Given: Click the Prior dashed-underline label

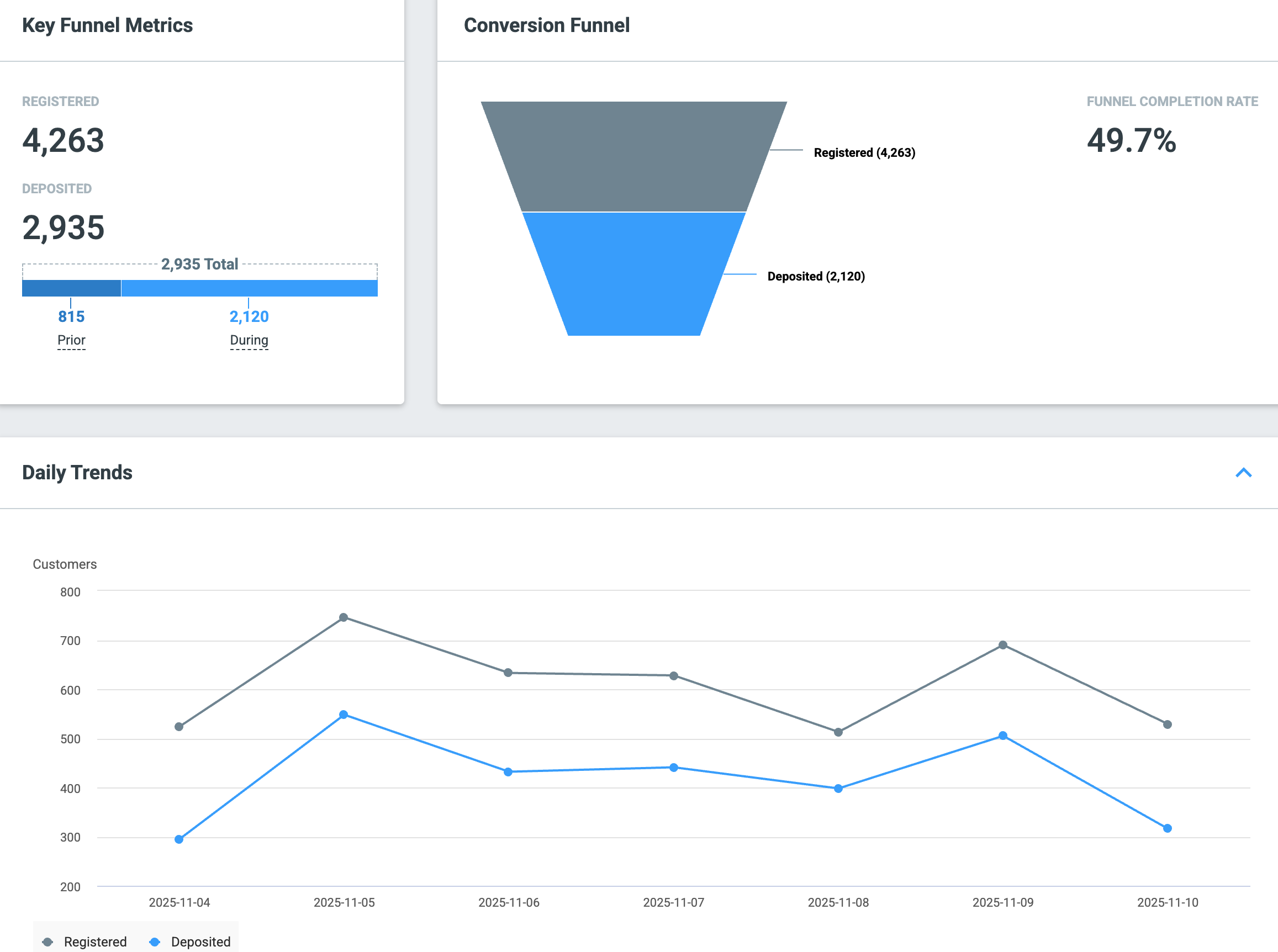Looking at the screenshot, I should point(71,340).
